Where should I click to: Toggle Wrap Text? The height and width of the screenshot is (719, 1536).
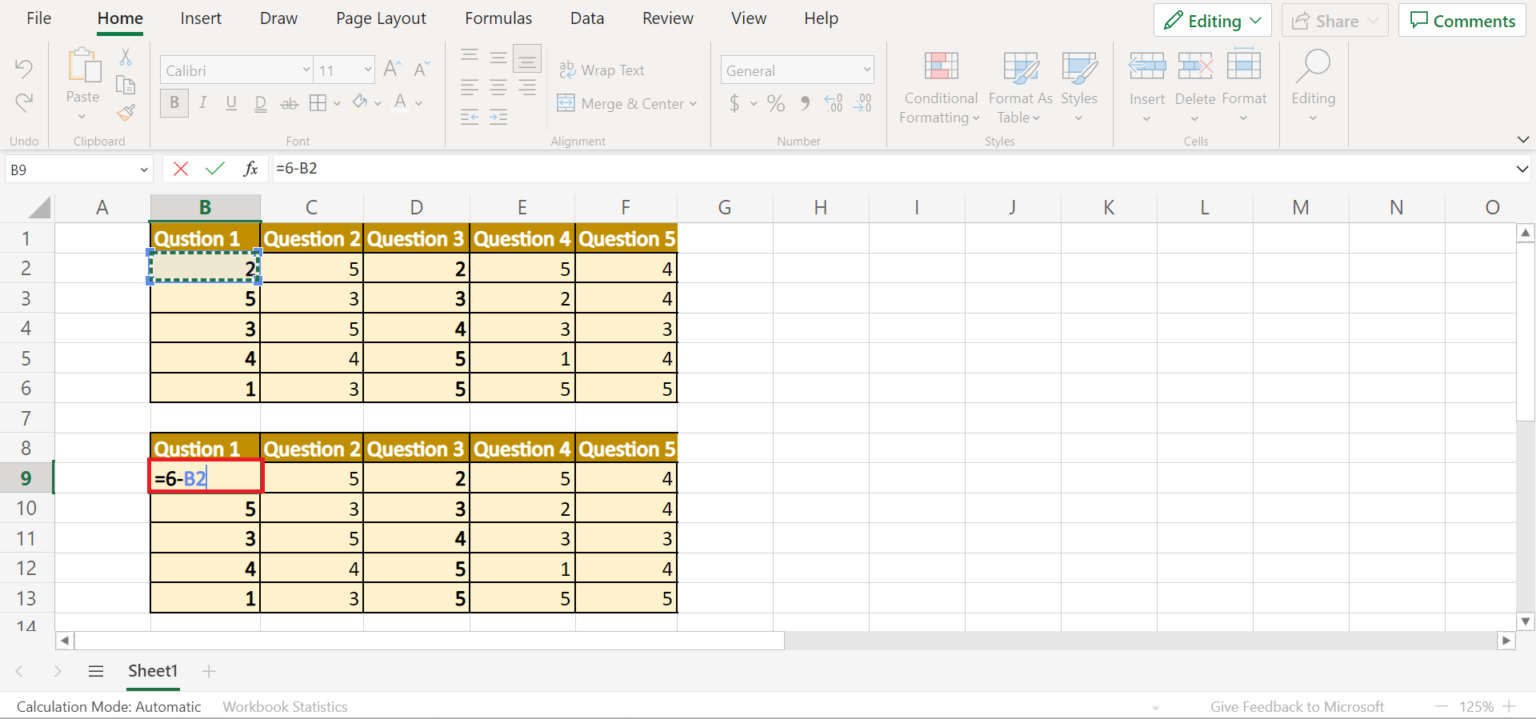(x=601, y=70)
